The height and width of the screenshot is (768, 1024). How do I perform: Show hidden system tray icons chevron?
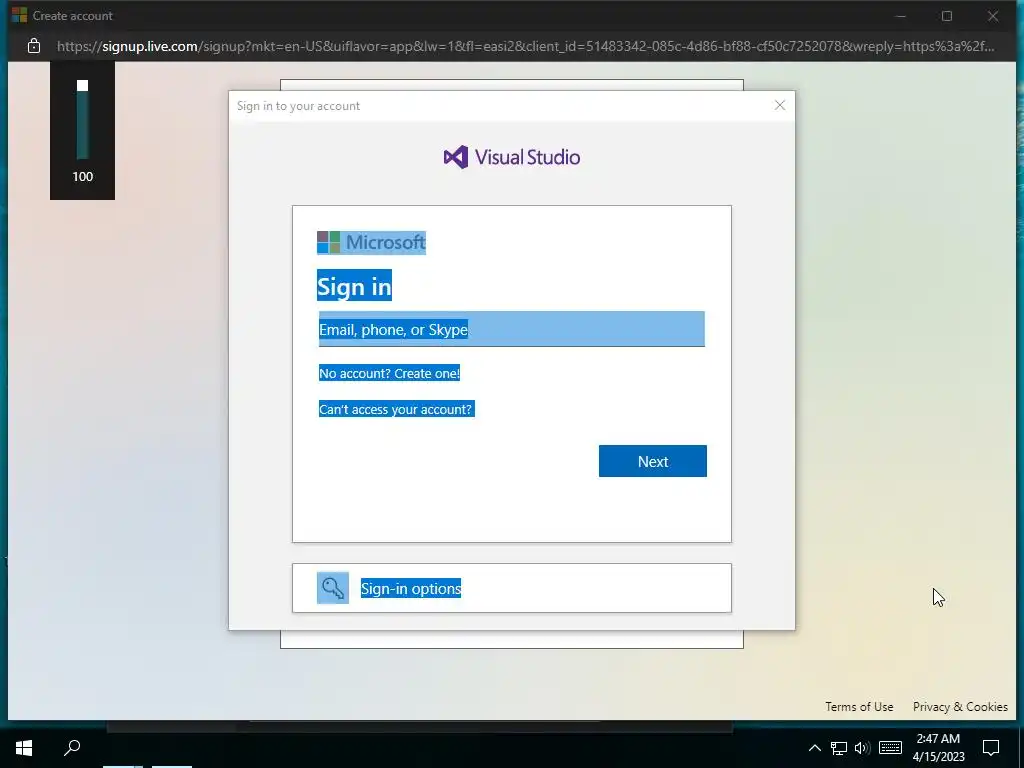pyautogui.click(x=814, y=748)
